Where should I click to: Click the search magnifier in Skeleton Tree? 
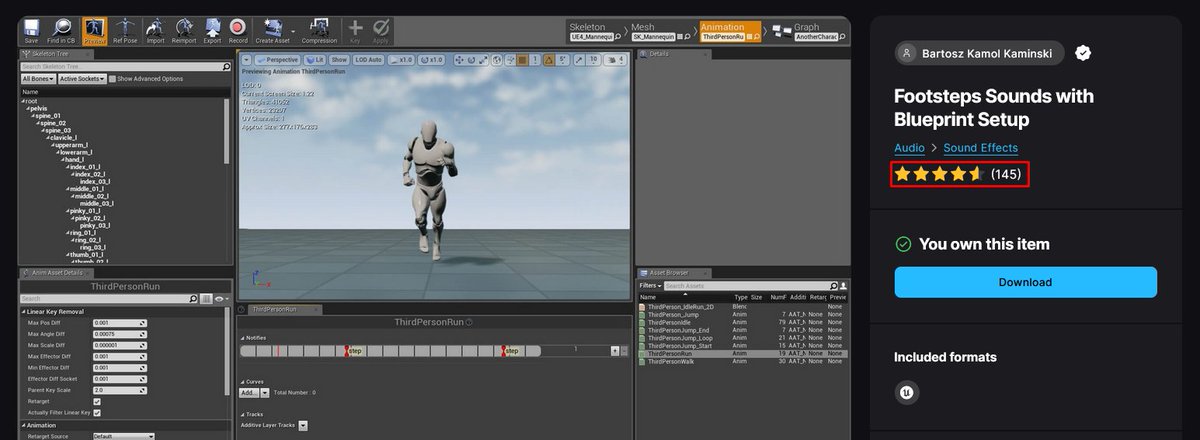tap(226, 67)
